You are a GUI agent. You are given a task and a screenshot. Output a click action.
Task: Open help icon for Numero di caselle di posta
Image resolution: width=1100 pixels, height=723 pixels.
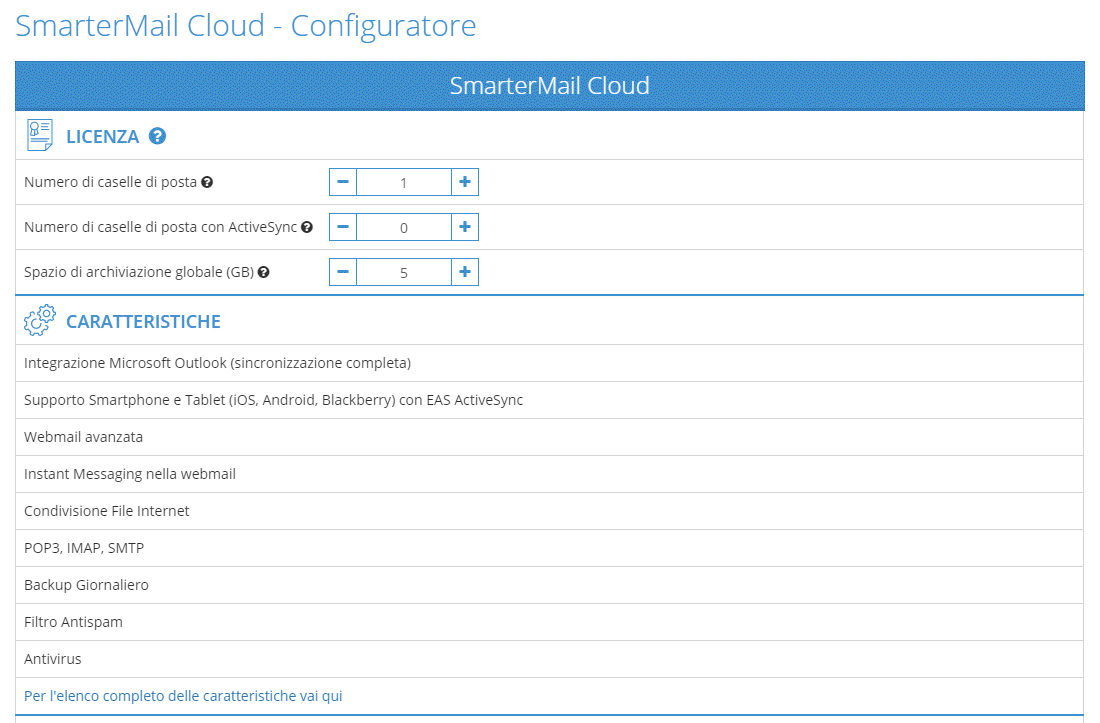207,182
